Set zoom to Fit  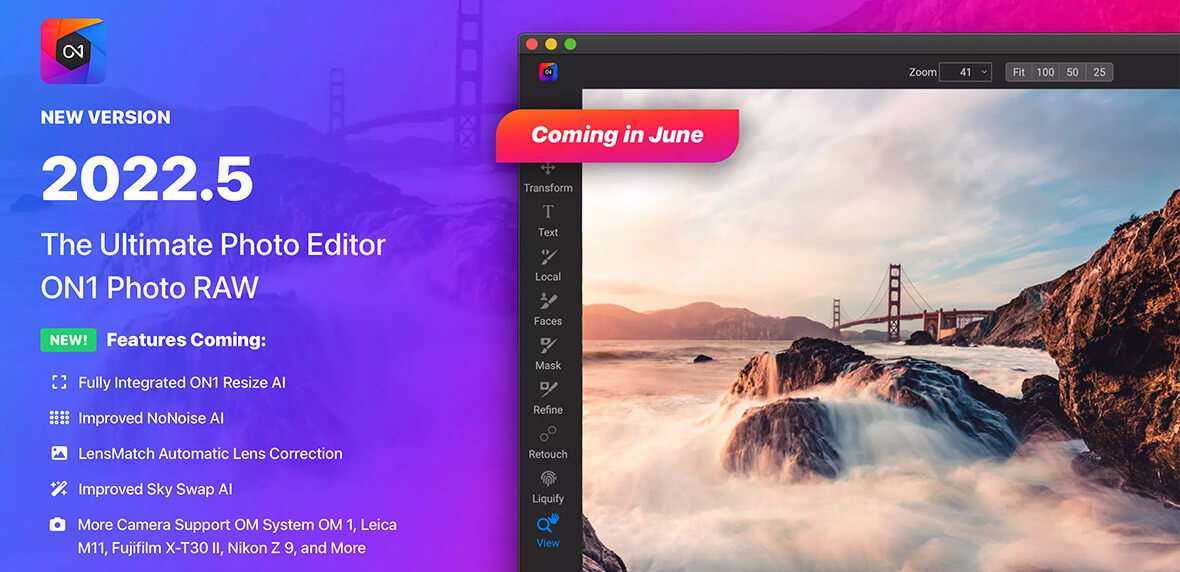pos(1019,72)
